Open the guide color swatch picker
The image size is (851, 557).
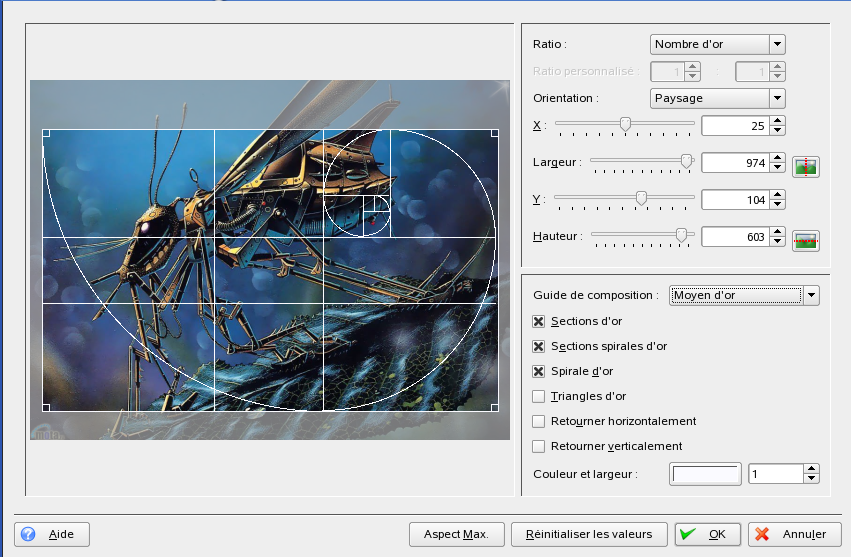coord(705,474)
